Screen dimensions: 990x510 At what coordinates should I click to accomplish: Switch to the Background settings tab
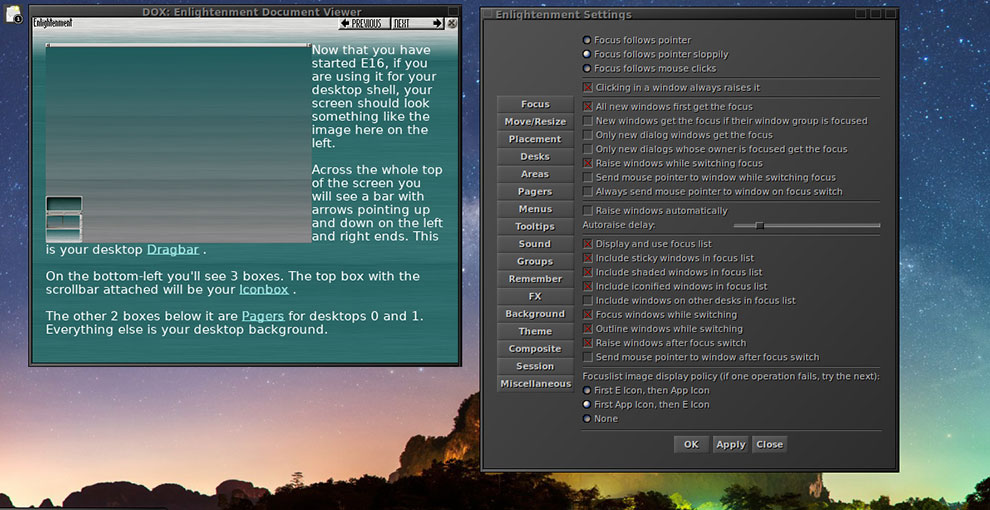tap(535, 314)
